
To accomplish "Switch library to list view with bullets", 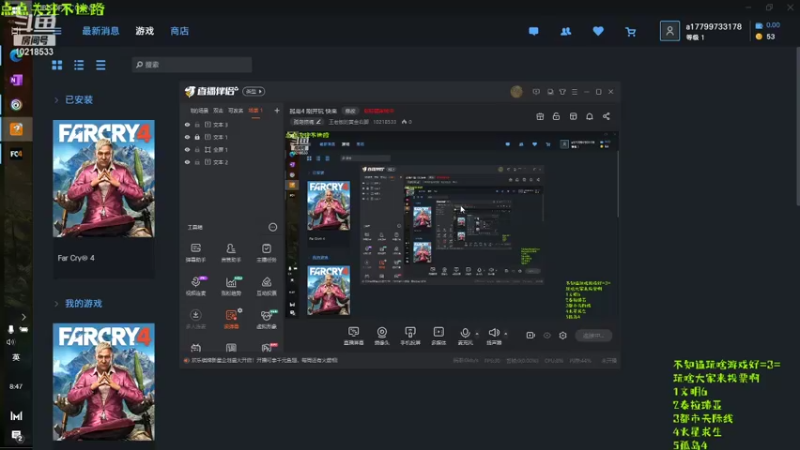I will click(79, 65).
